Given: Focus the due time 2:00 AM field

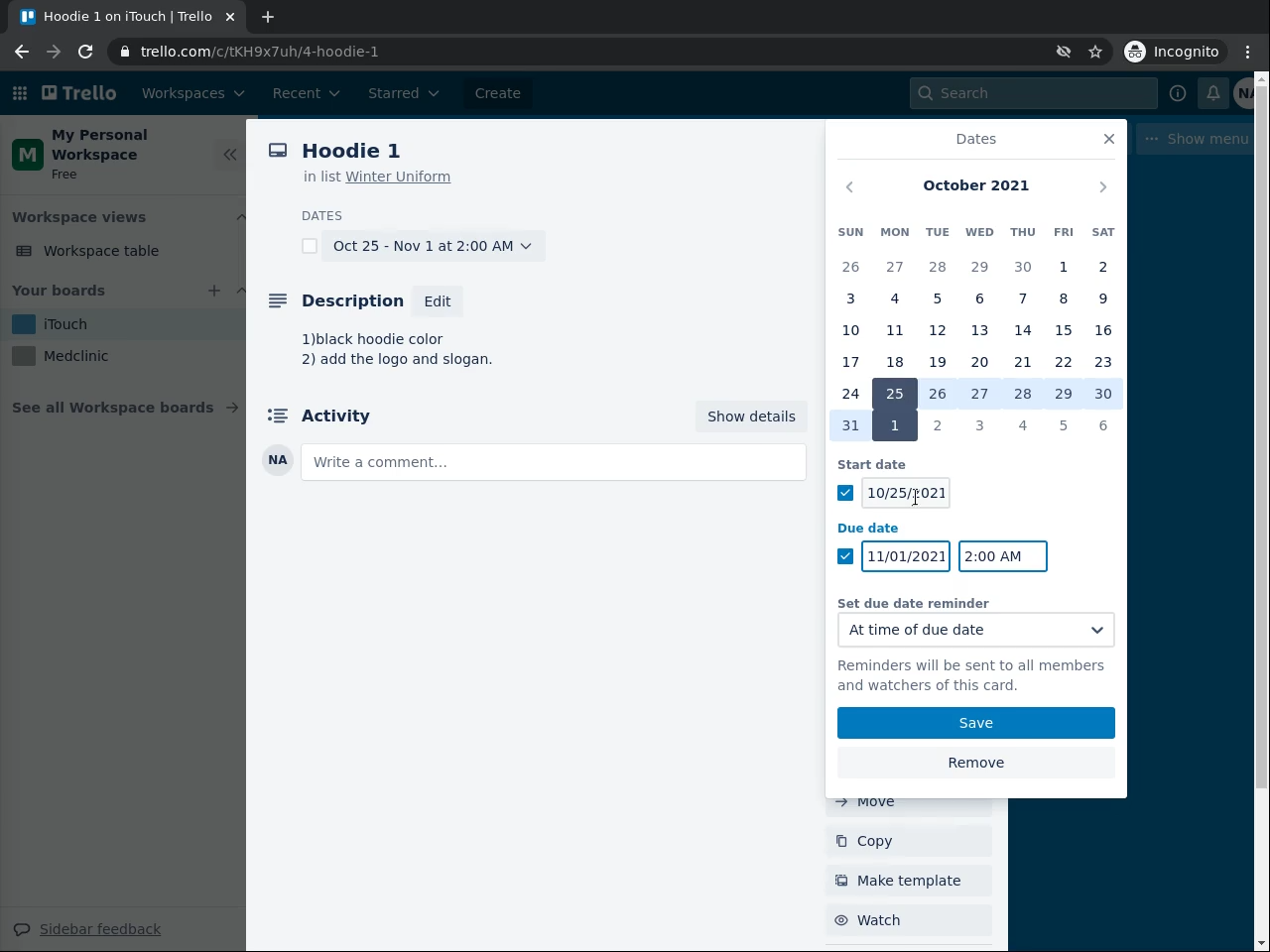Looking at the screenshot, I should tap(1003, 556).
